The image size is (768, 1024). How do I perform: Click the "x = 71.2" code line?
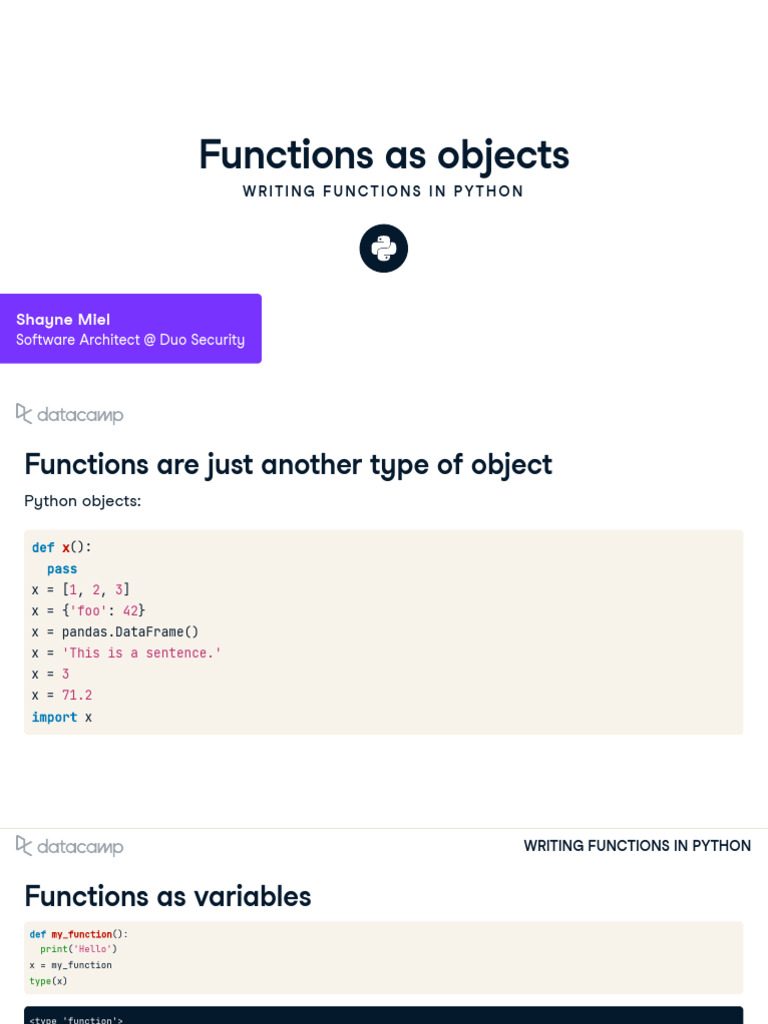click(62, 695)
